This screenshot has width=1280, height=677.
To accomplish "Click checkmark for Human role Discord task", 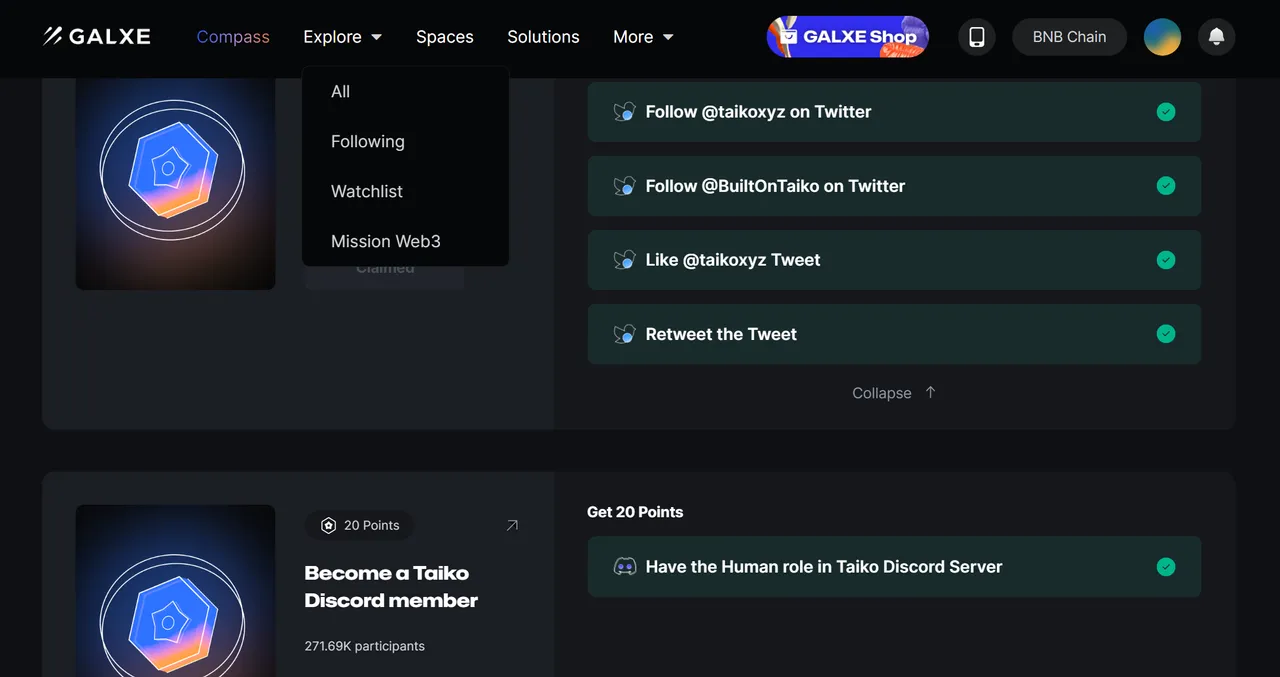I will pyautogui.click(x=1166, y=567).
